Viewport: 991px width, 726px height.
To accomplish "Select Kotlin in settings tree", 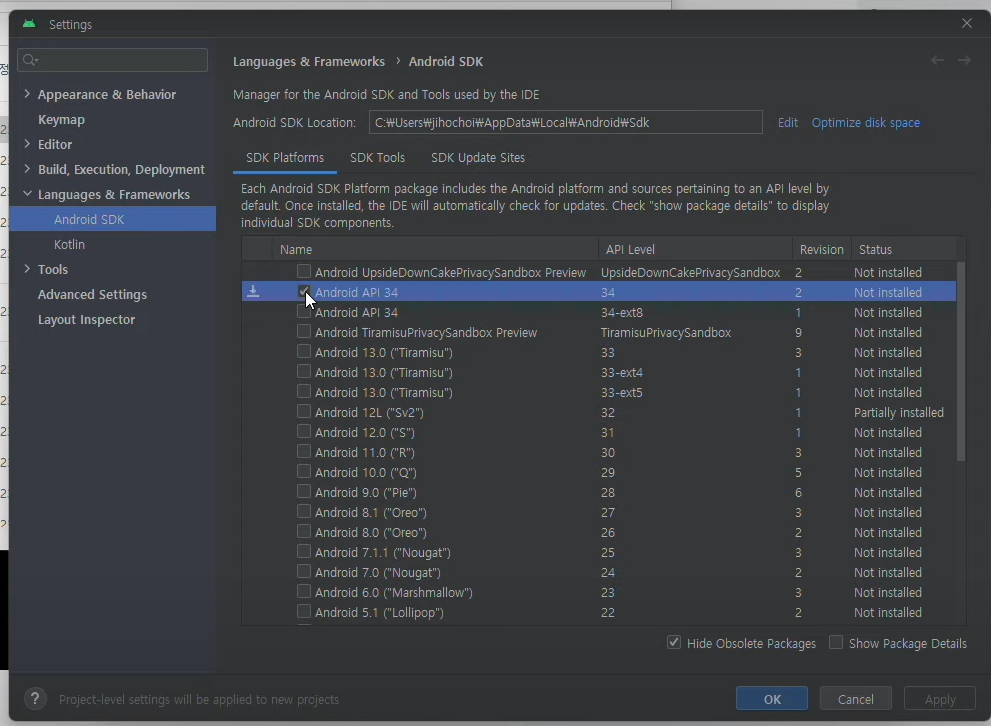I will click(x=69, y=245).
